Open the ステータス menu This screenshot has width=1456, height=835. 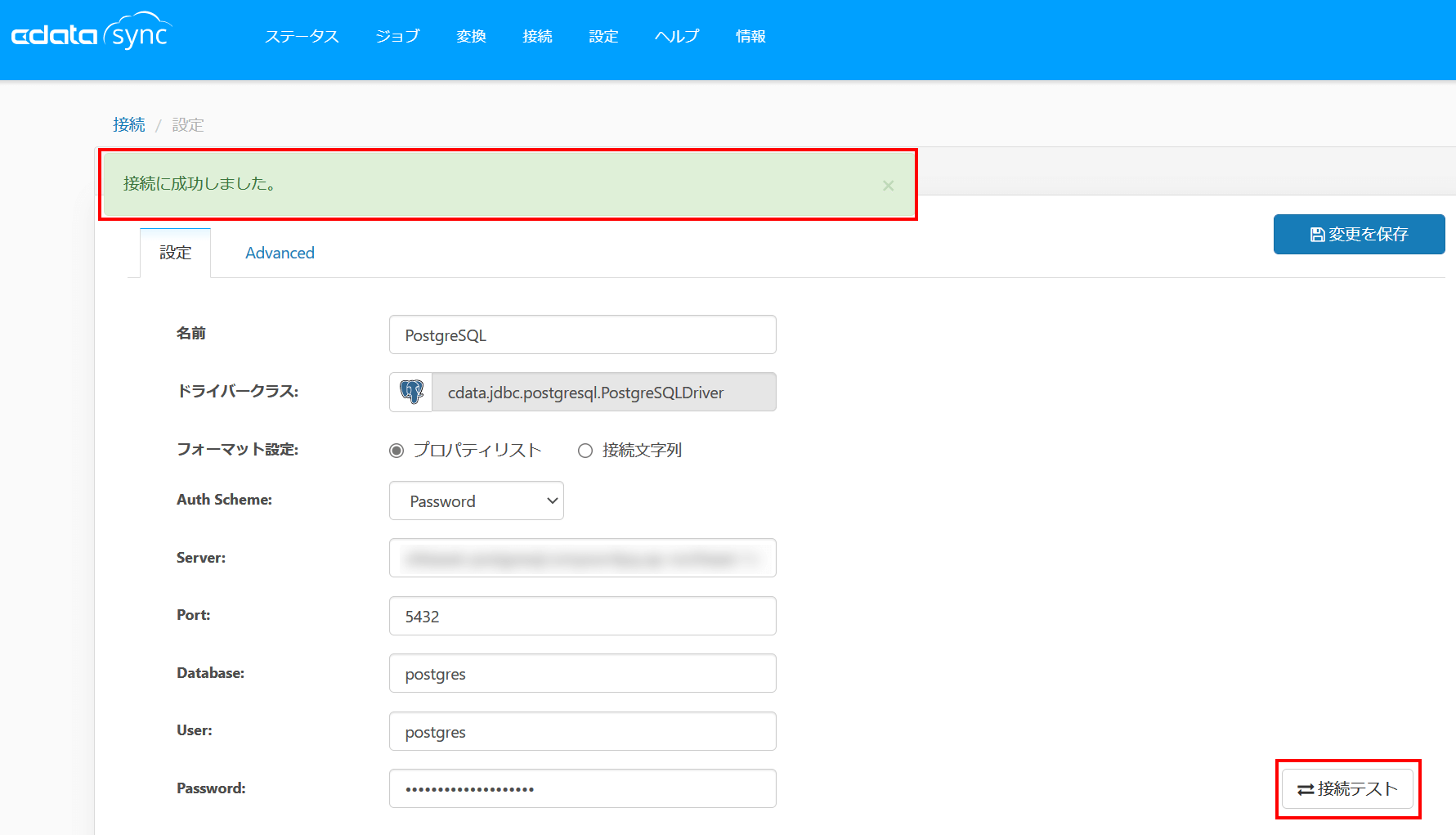pyautogui.click(x=302, y=36)
